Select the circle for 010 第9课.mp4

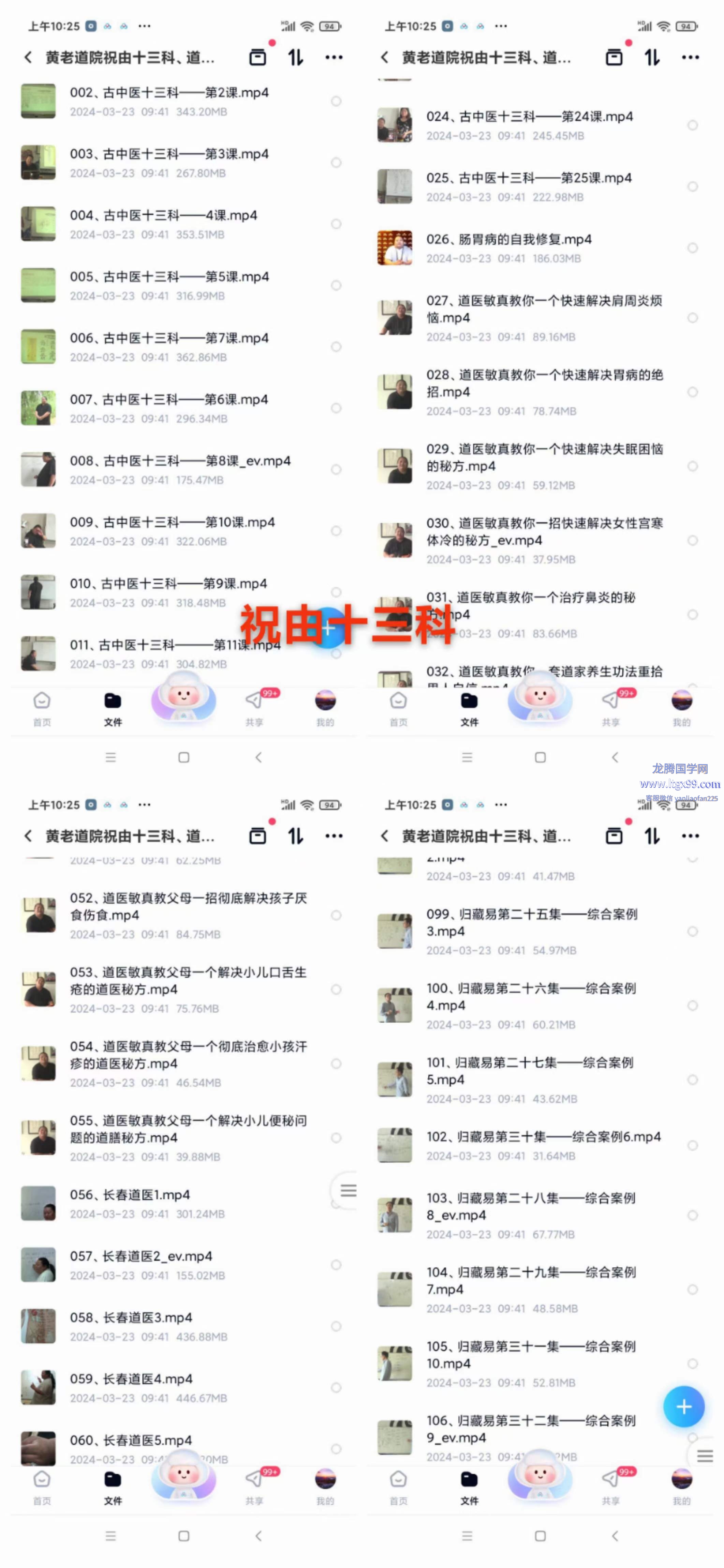click(336, 592)
